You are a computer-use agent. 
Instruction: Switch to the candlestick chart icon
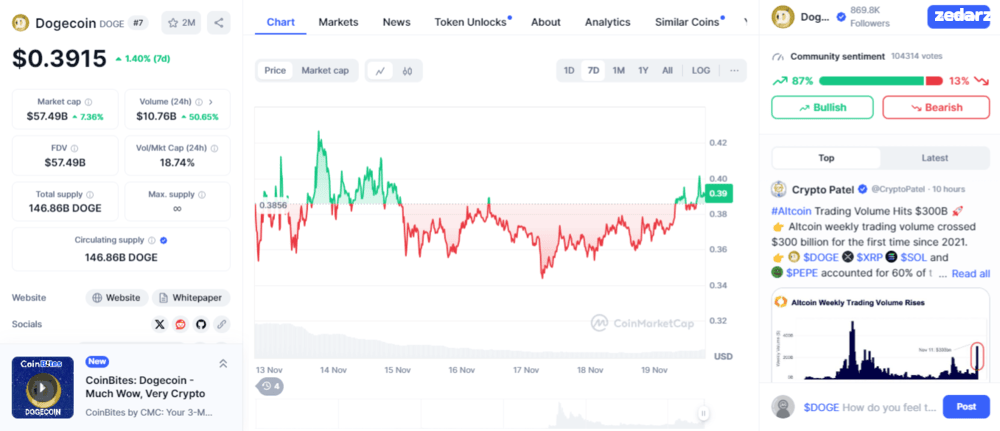[408, 71]
